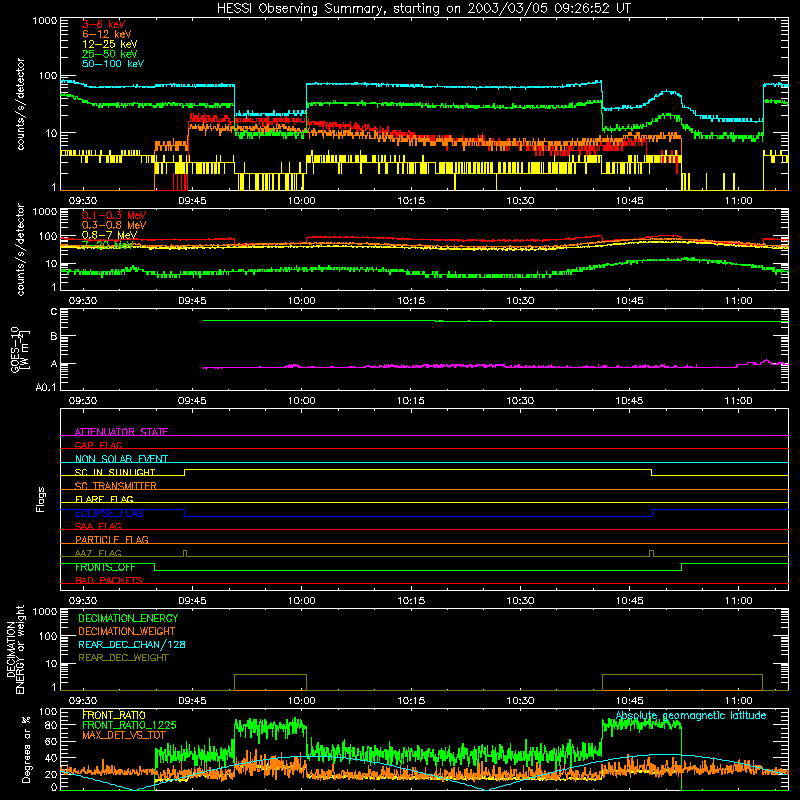Click the GOES-10 axis label
This screenshot has width=800, height=800.
[20, 349]
